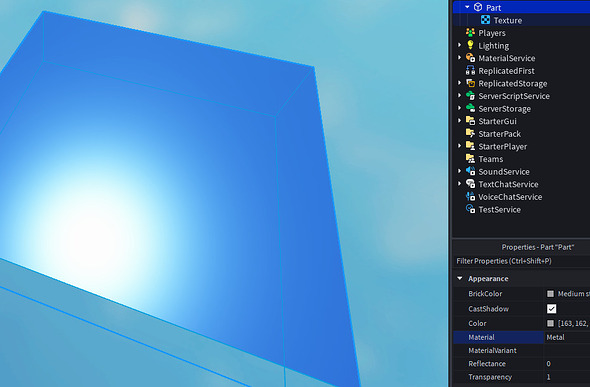Select the Players service label

click(x=492, y=33)
